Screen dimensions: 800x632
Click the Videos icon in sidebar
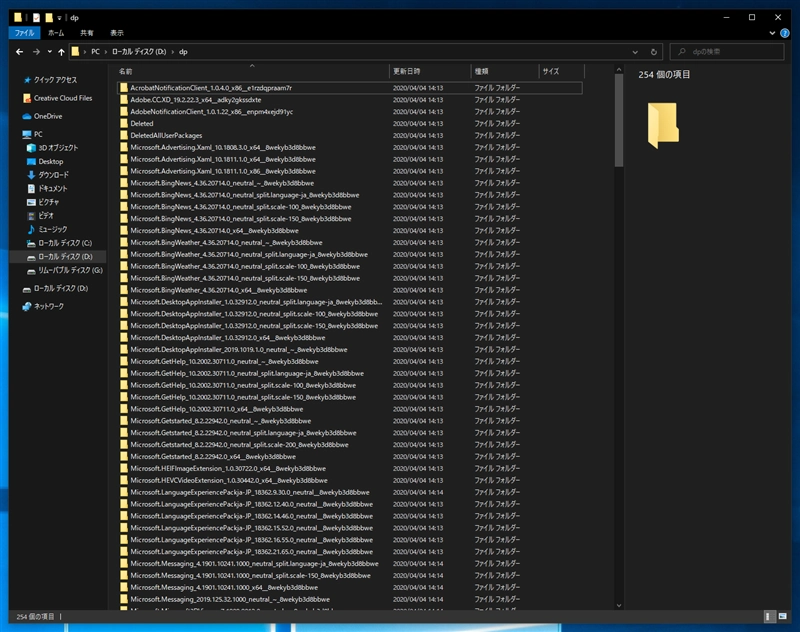(x=31, y=216)
